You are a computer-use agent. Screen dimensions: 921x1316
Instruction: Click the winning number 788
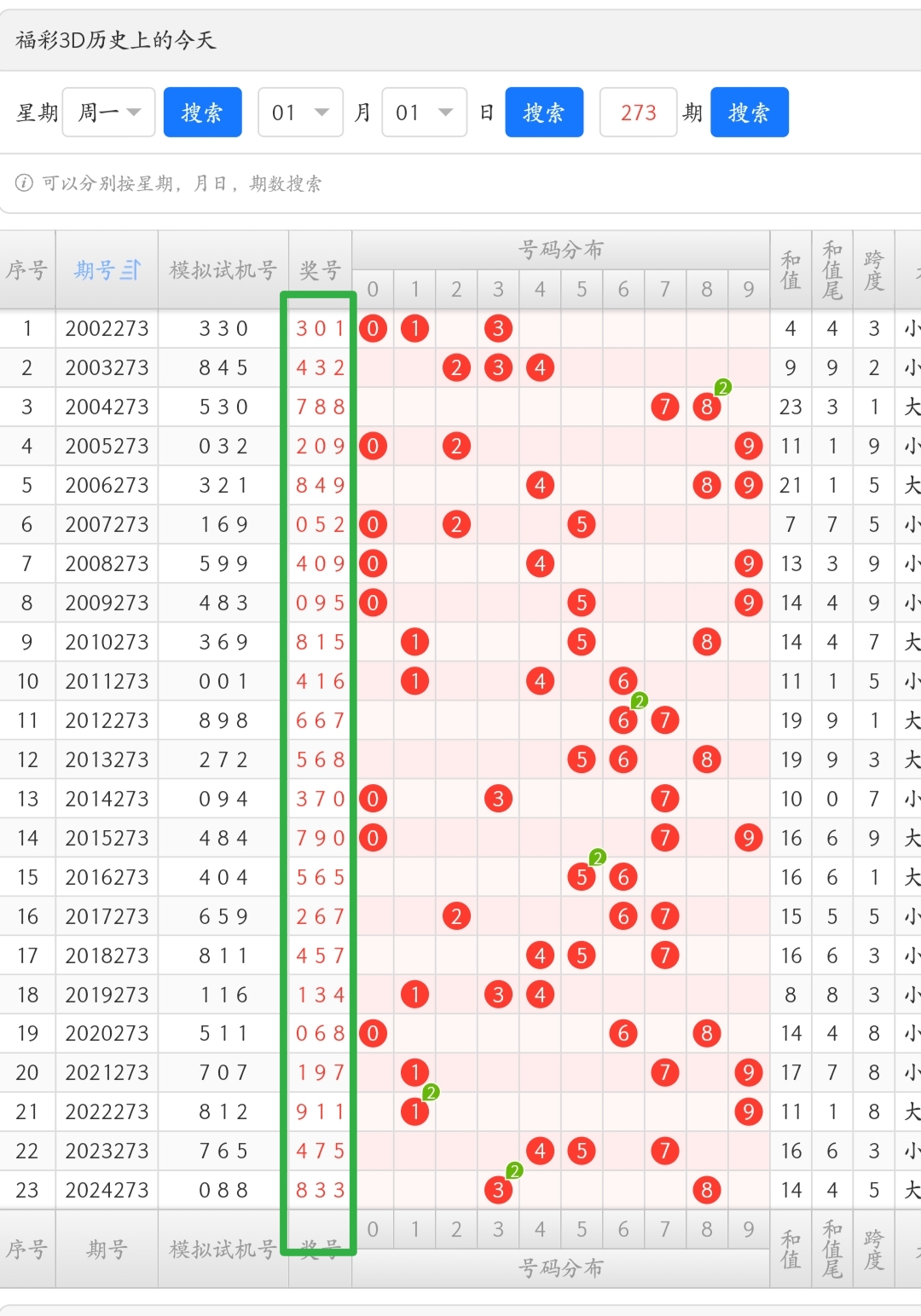321,407
